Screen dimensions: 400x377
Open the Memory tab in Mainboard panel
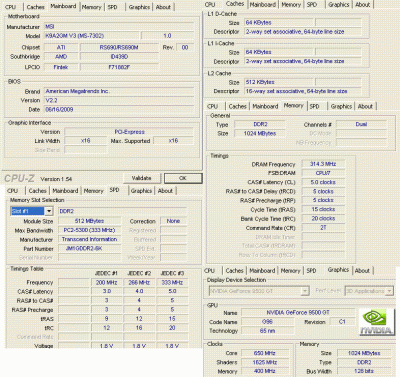point(91,7)
